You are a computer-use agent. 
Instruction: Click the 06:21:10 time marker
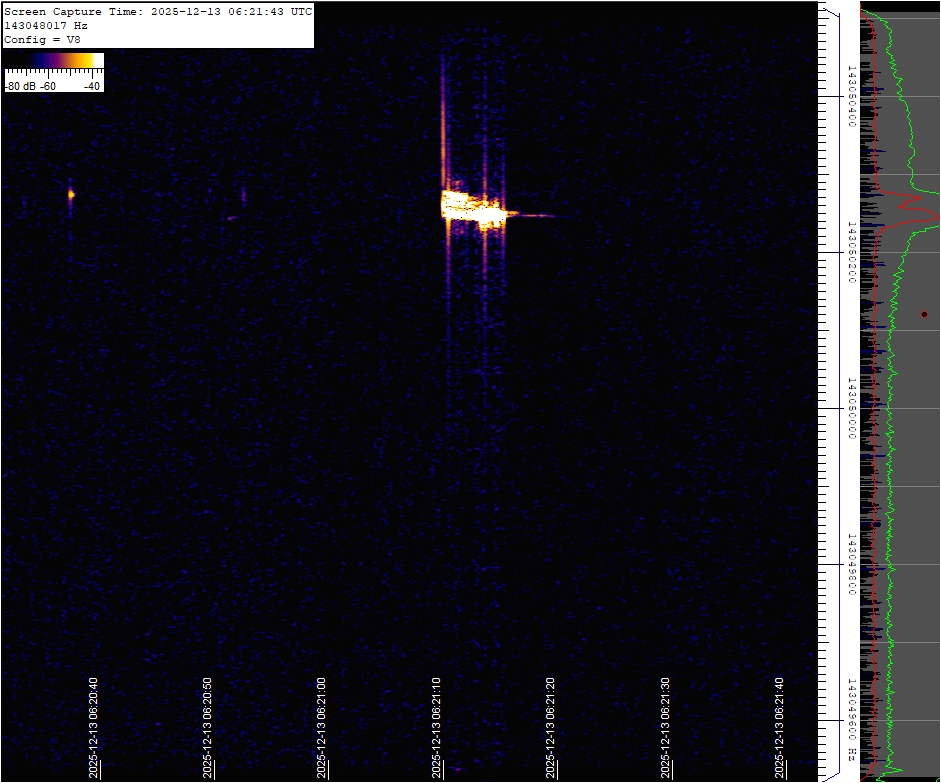(x=437, y=727)
